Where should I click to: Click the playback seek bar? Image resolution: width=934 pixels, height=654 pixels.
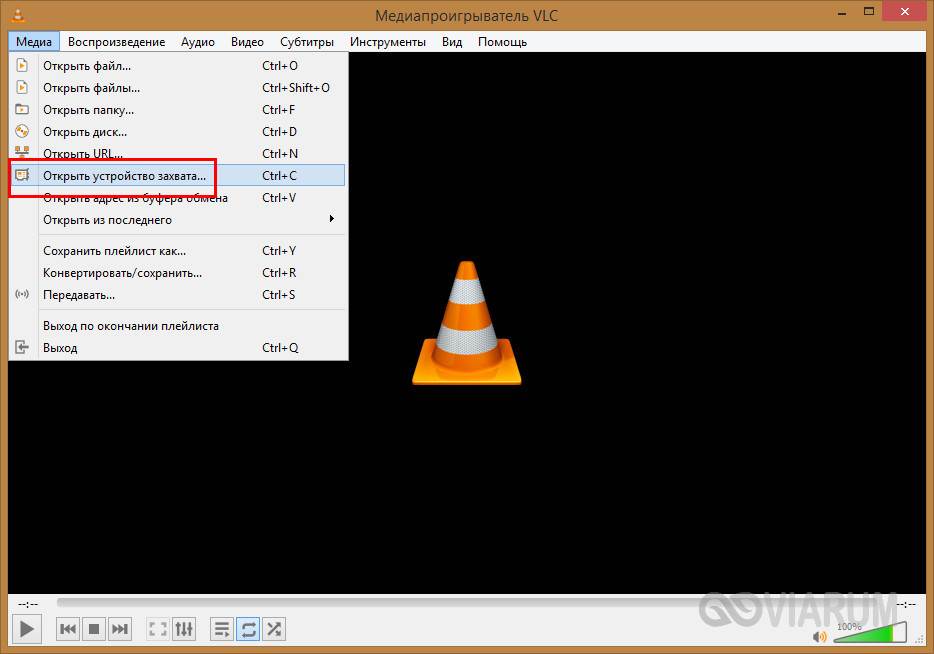click(x=470, y=603)
